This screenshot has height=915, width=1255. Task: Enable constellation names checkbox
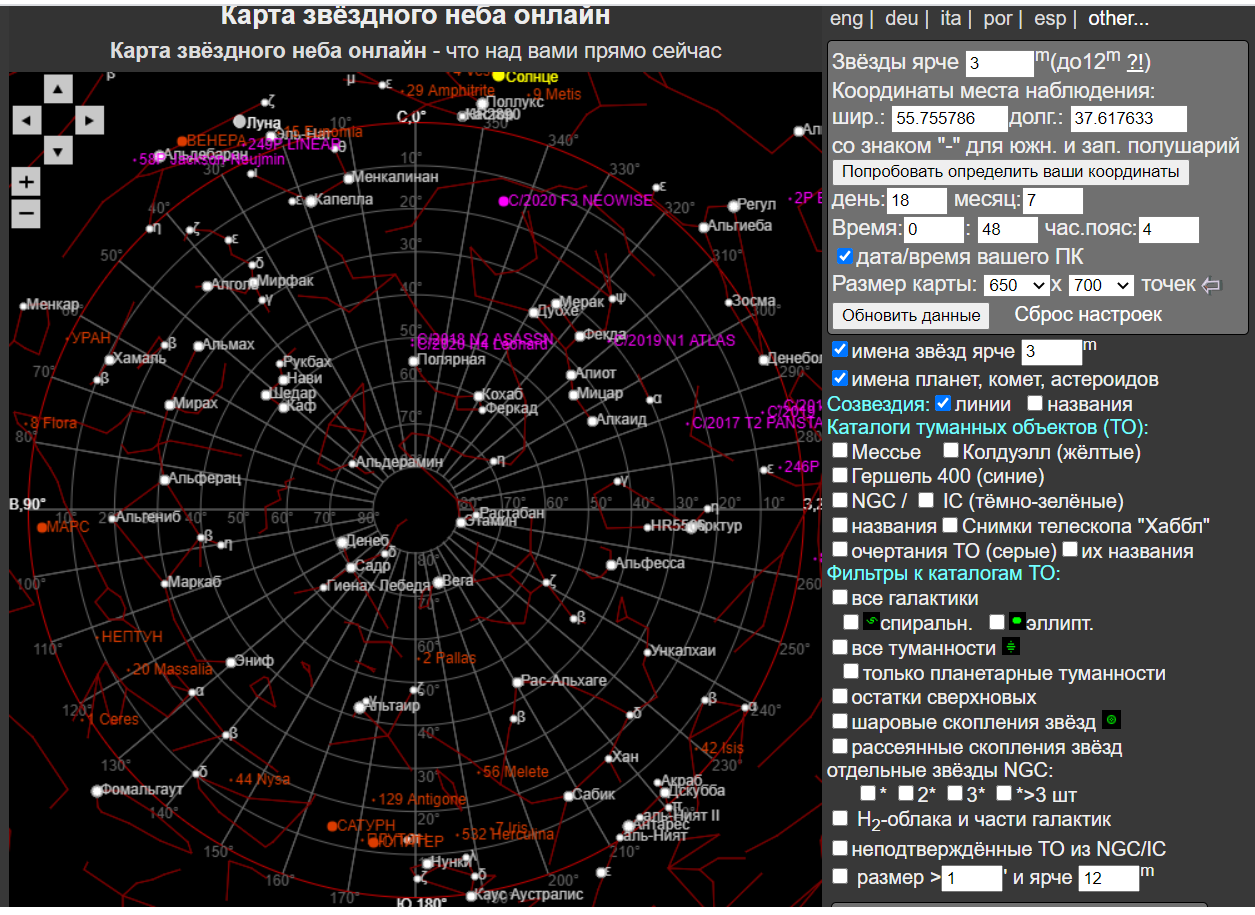click(x=1036, y=404)
